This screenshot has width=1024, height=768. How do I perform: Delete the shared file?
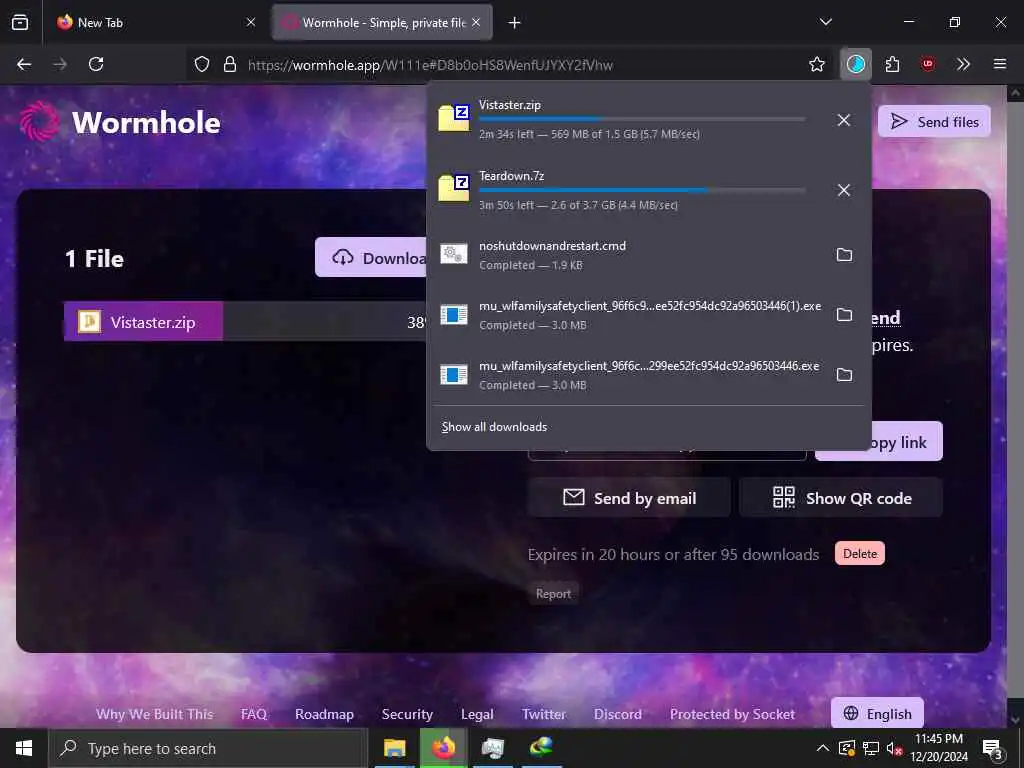click(859, 554)
